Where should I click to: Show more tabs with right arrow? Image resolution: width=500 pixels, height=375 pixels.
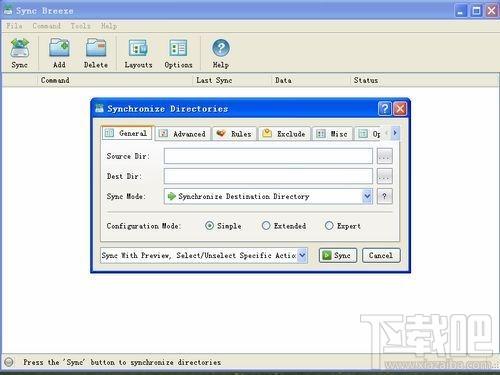395,133
